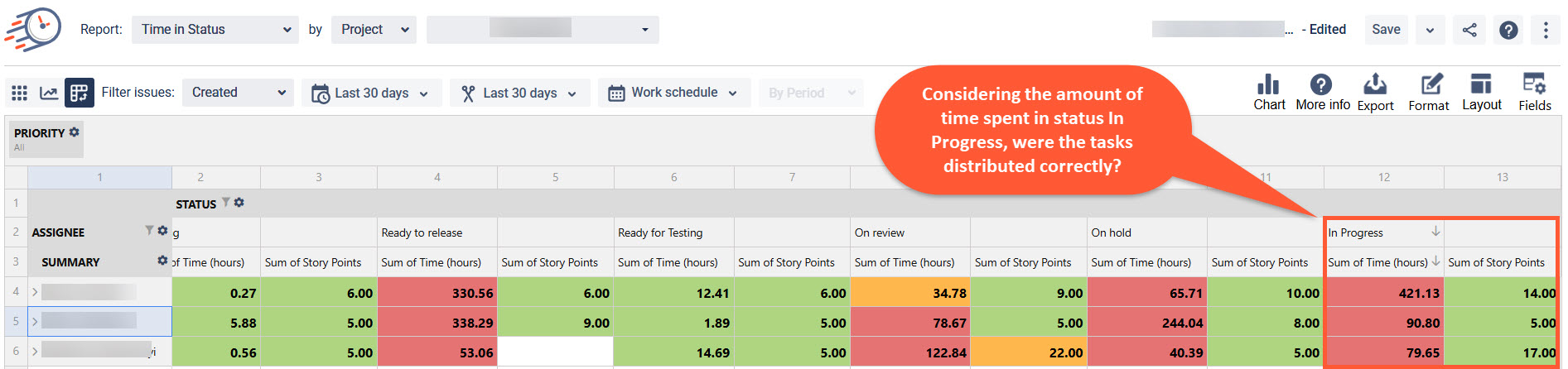Screen dimensions: 1568x369
Task: Select the 'On review' column header
Action: [910, 232]
